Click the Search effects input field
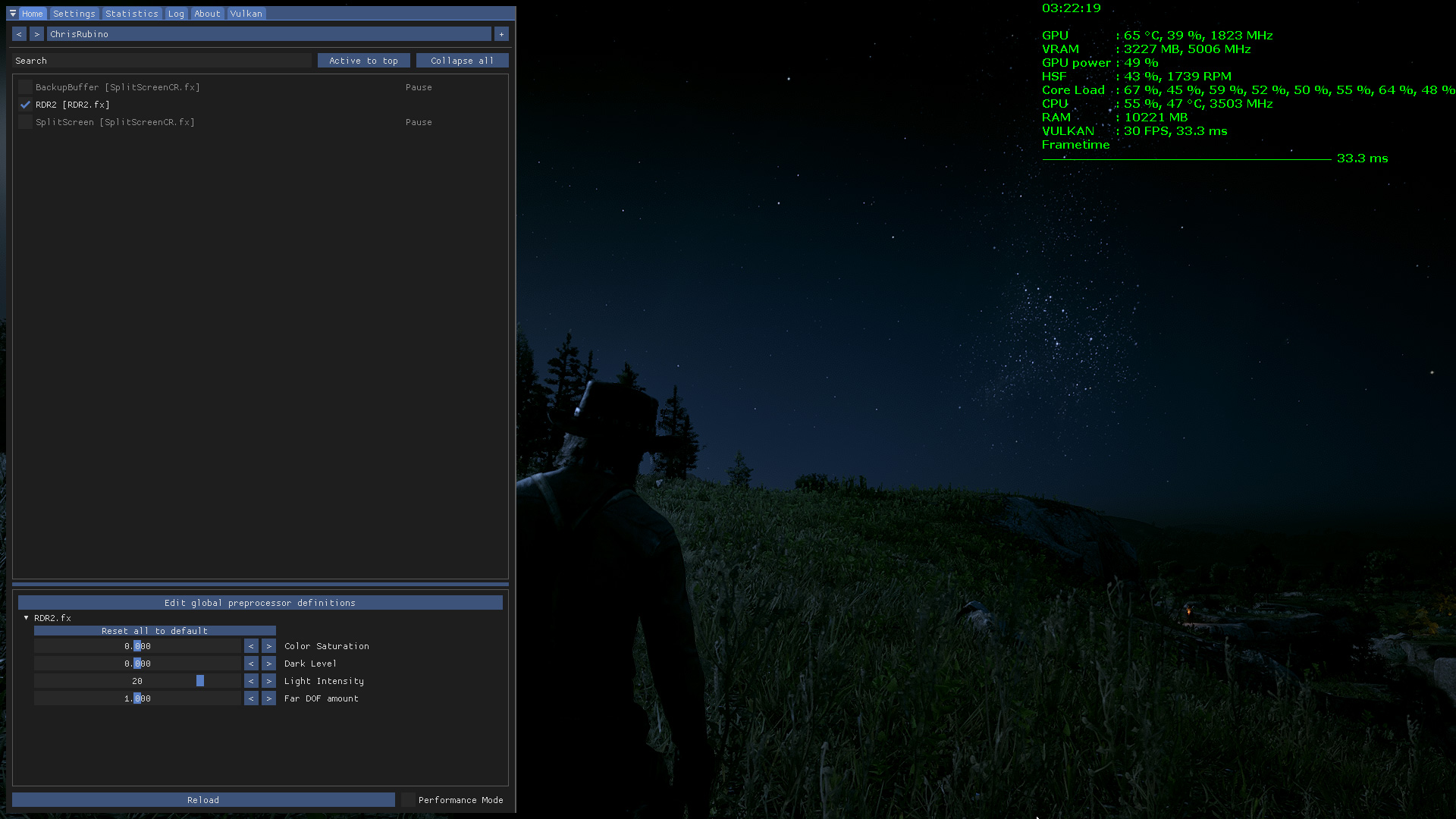The width and height of the screenshot is (1456, 819). (162, 61)
